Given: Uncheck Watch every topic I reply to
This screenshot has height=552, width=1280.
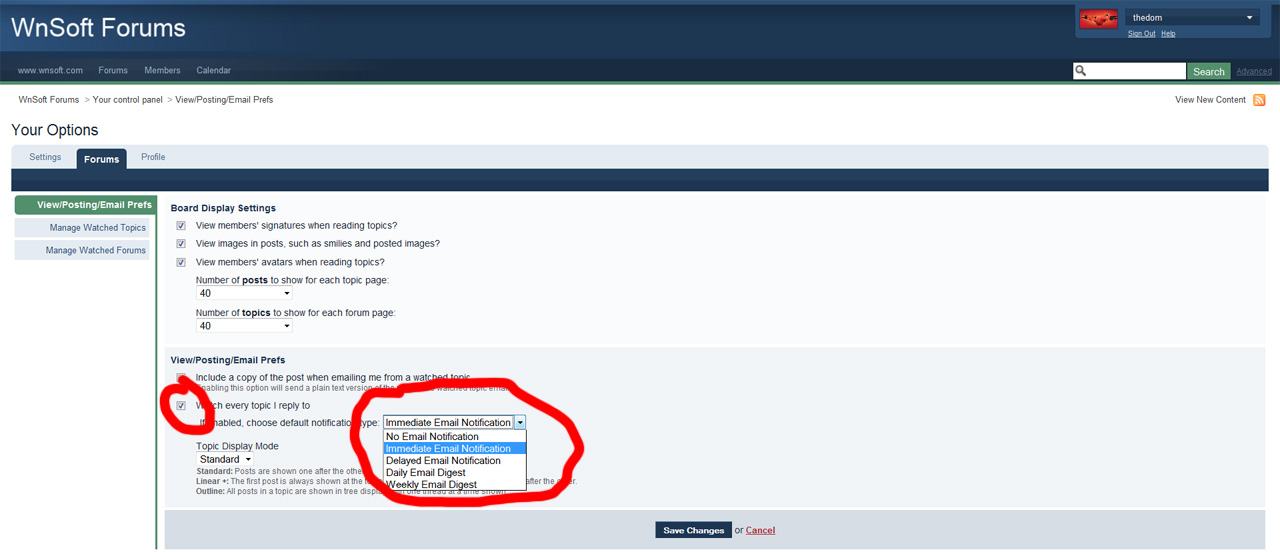Looking at the screenshot, I should tap(181, 406).
